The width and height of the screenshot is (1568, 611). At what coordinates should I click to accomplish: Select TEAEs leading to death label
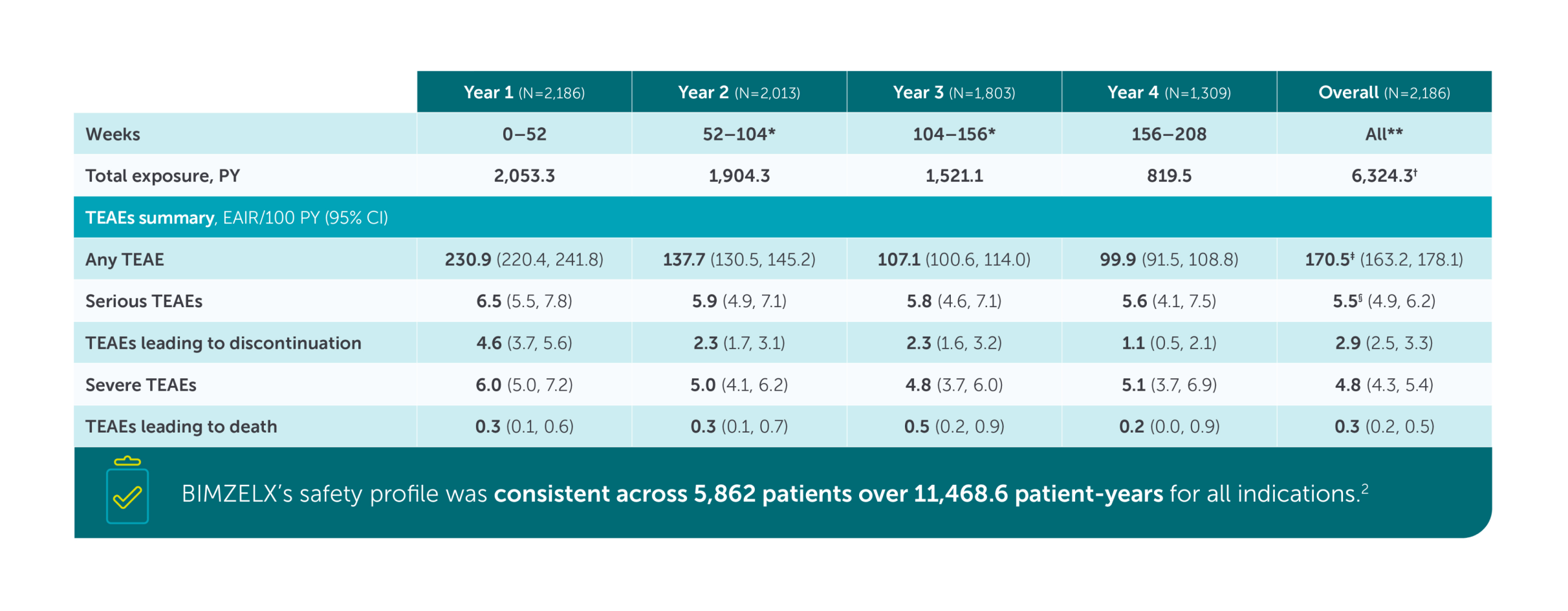point(181,427)
